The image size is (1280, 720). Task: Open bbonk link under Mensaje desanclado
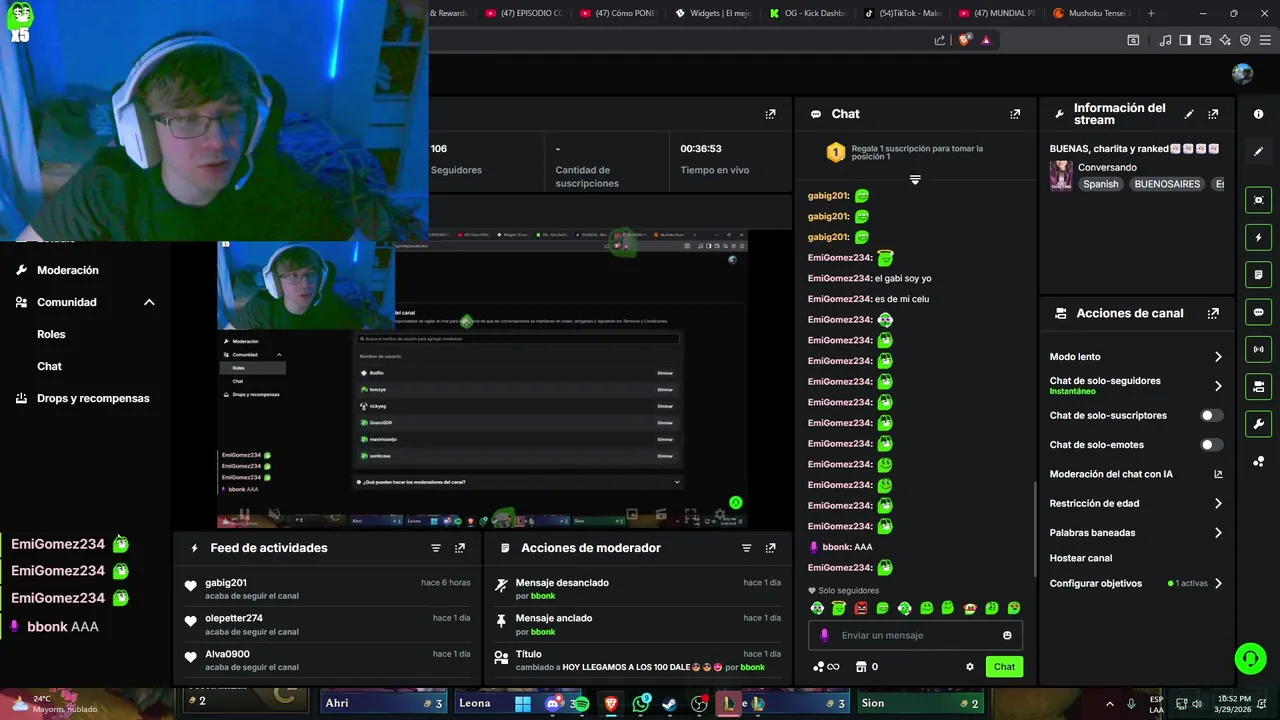point(543,596)
